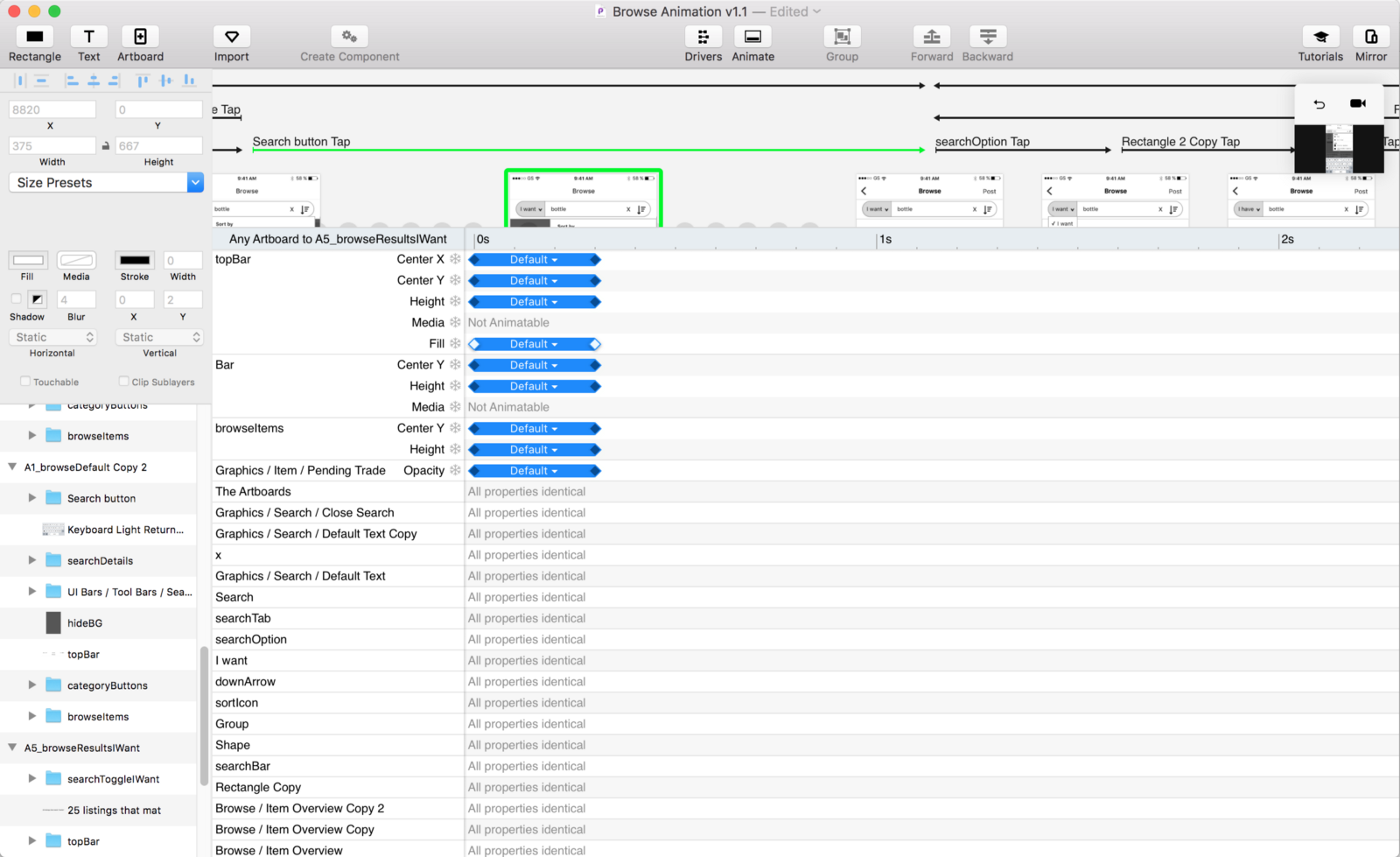This screenshot has width=1400, height=857.
Task: Open the Drivers panel
Action: coord(703,37)
